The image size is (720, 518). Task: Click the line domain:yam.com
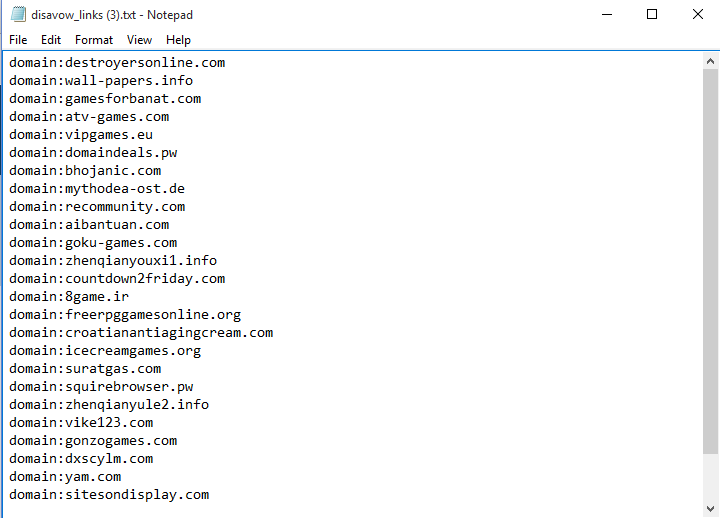pos(65,476)
